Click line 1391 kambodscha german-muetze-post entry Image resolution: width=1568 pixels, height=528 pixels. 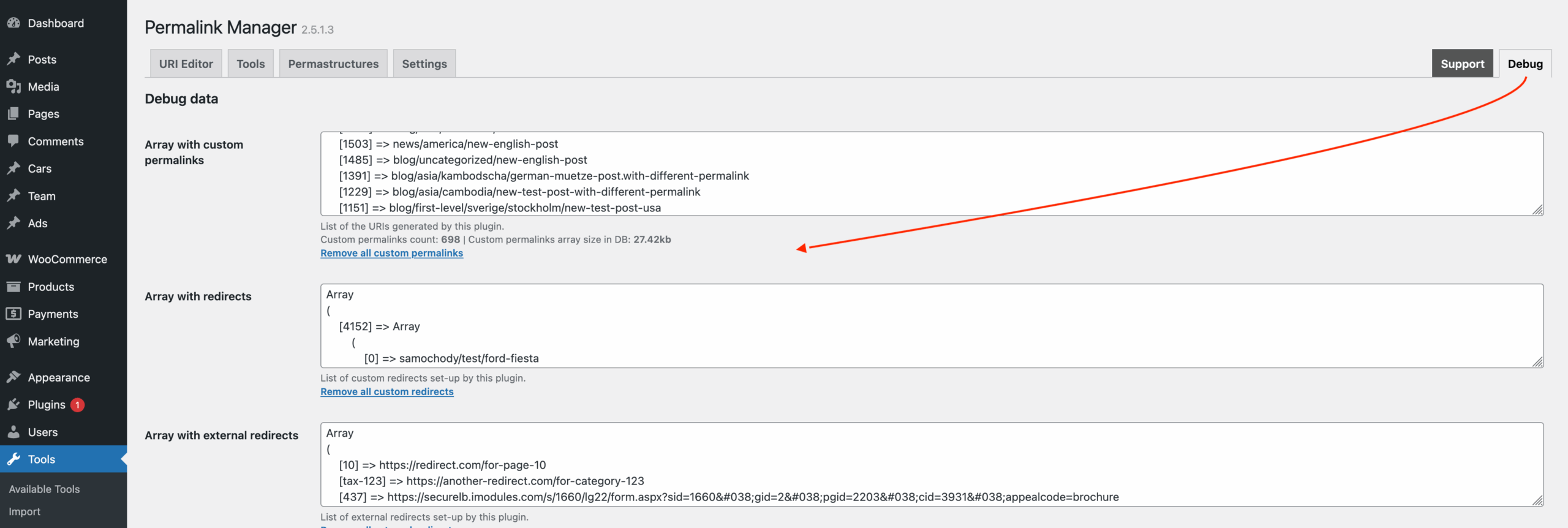544,176
